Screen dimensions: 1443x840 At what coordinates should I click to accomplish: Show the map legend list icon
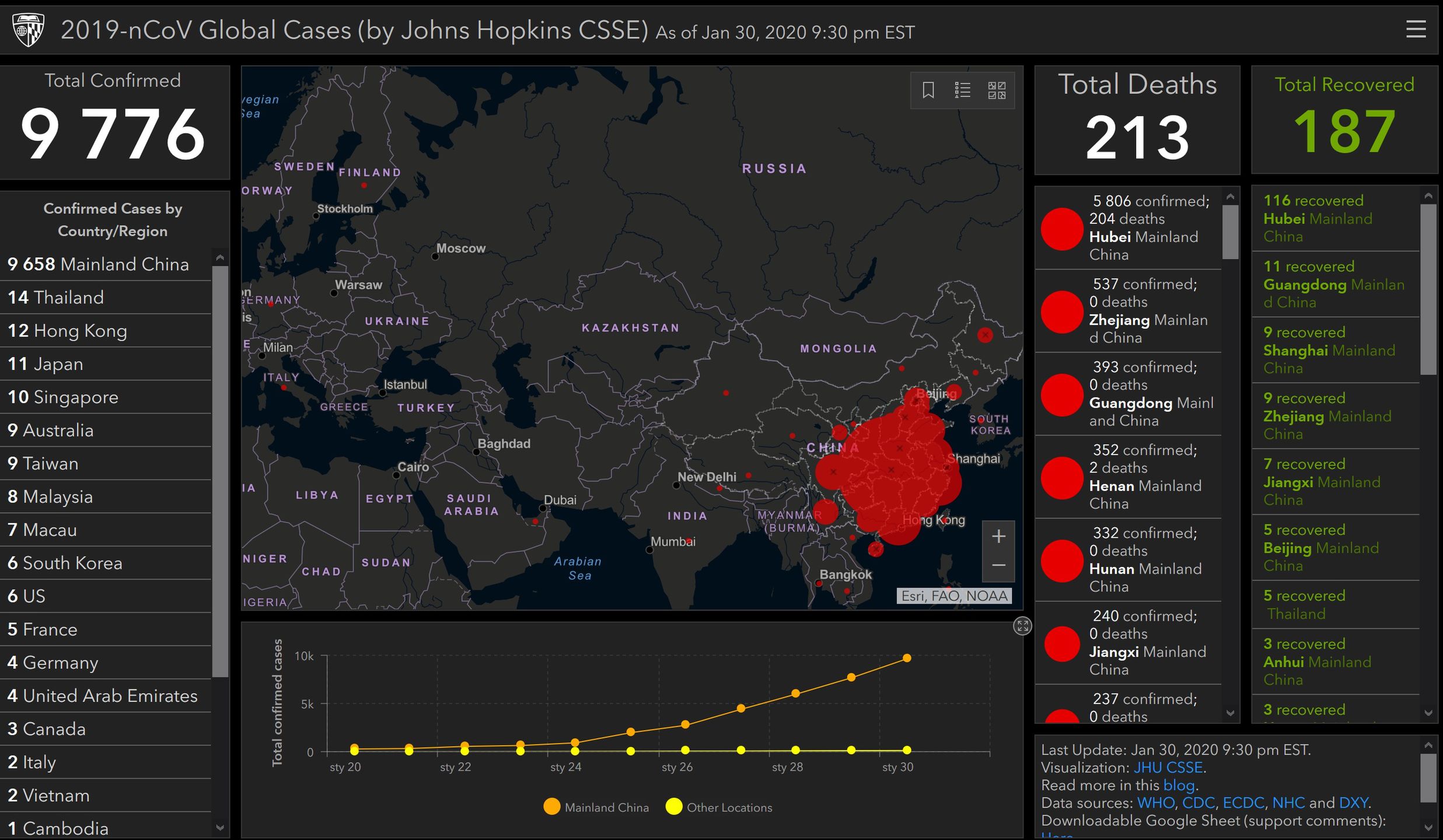[x=962, y=90]
